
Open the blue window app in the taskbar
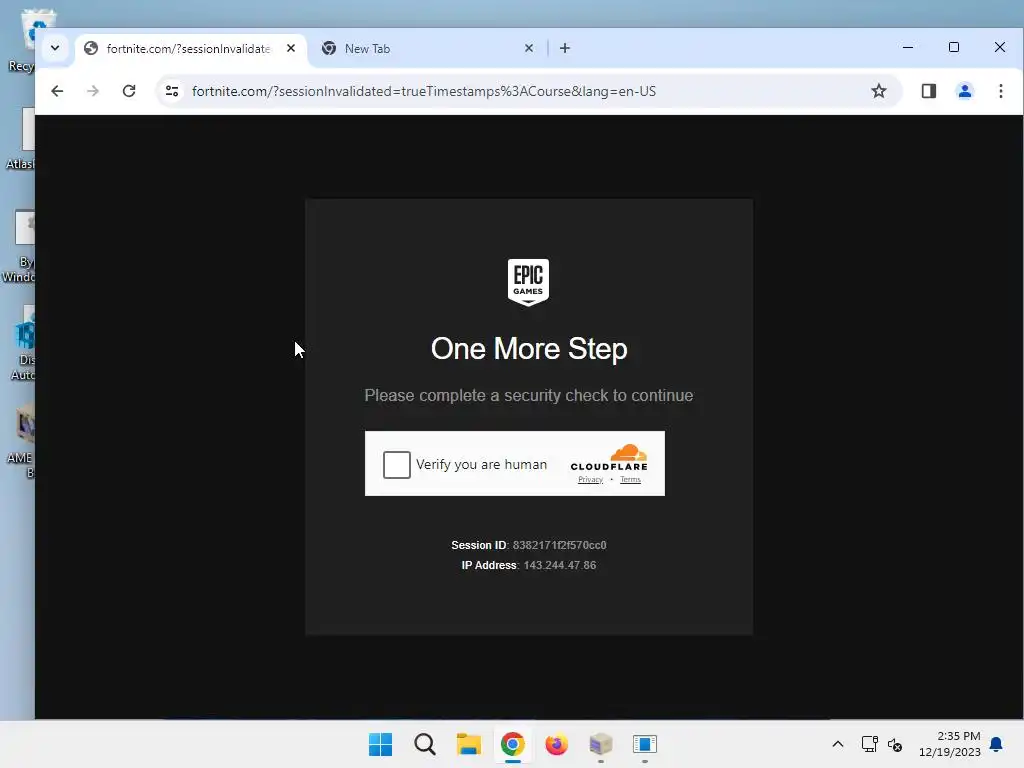pyautogui.click(x=645, y=744)
